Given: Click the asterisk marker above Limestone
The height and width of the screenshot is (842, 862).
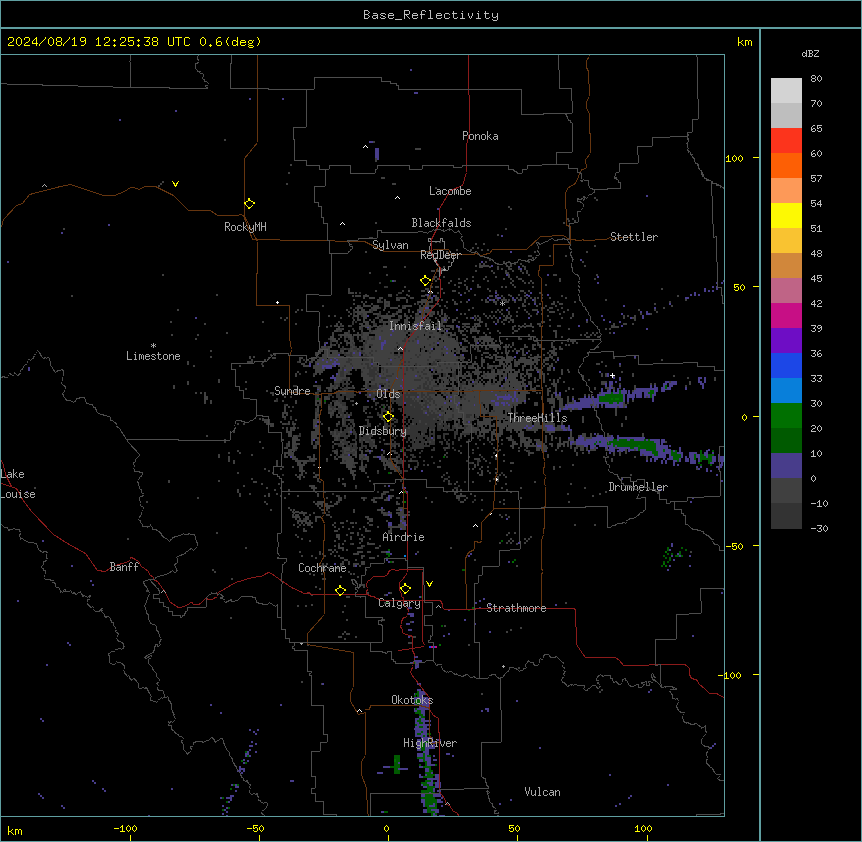Looking at the screenshot, I should pyautogui.click(x=153, y=345).
